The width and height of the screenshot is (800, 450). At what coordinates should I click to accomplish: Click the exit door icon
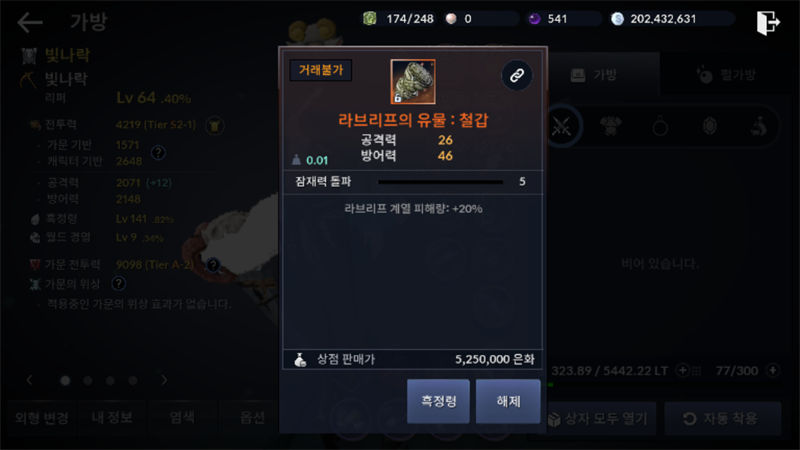768,23
